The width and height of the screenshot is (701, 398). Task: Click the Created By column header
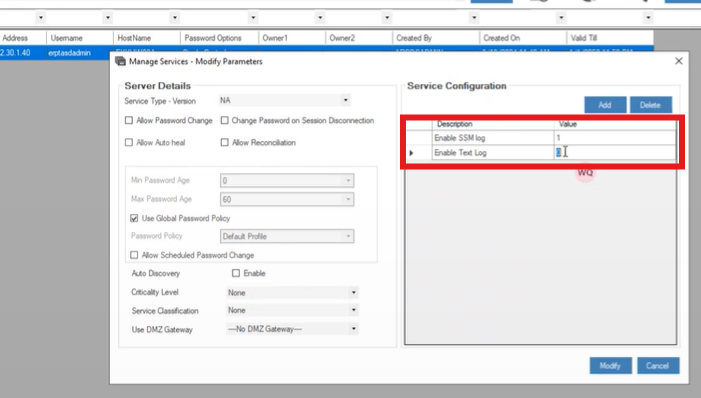point(436,38)
